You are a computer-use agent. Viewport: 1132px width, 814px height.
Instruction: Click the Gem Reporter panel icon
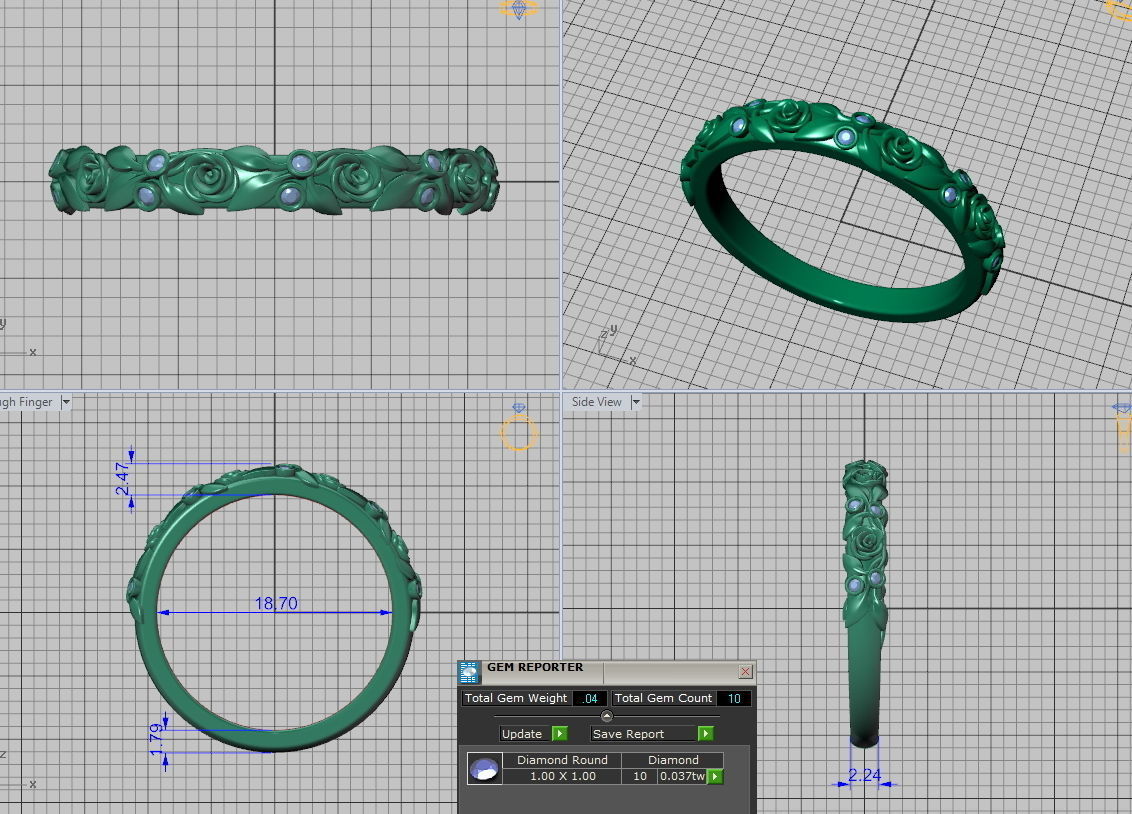469,672
